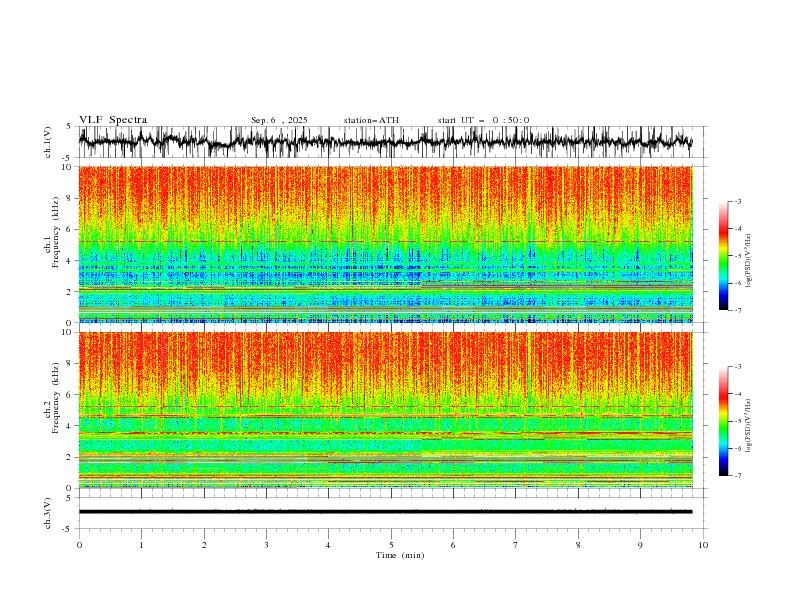
Task: Click time axis tick label "7"
Action: click(516, 545)
